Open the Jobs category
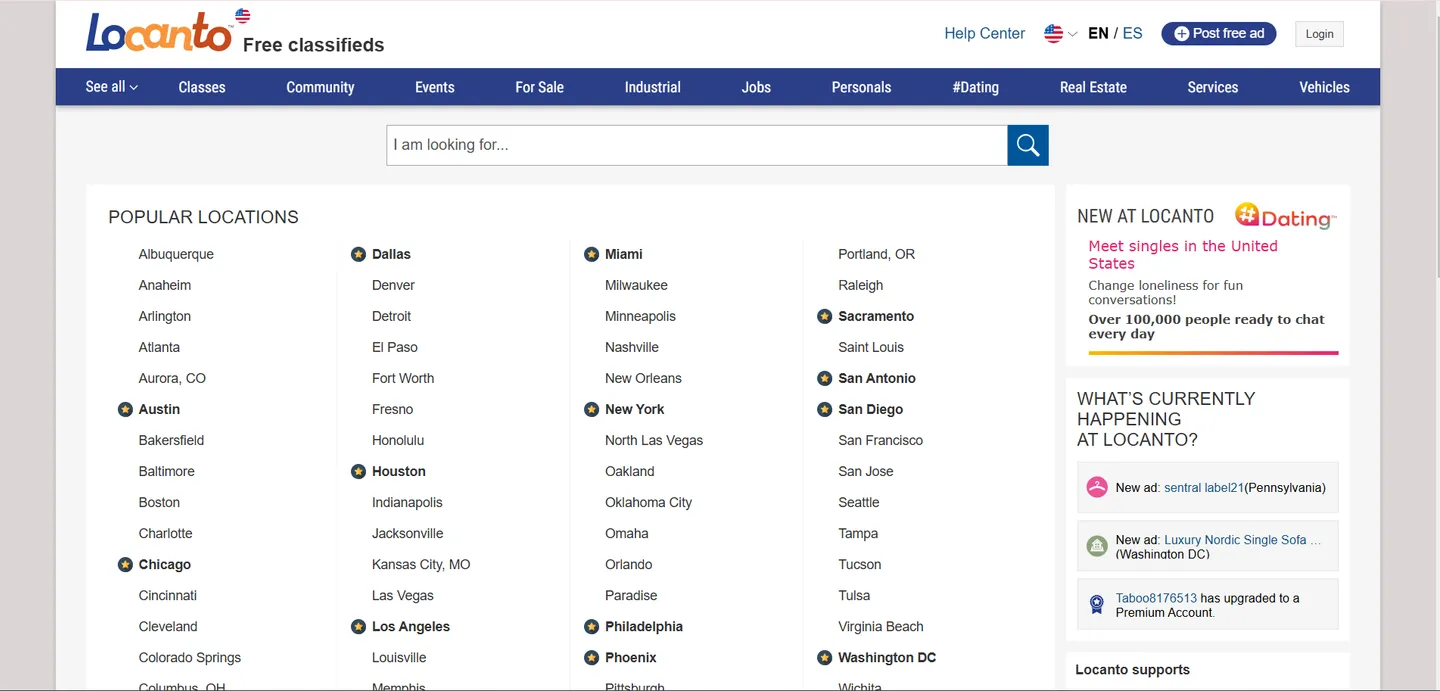The image size is (1440, 691). (x=756, y=87)
